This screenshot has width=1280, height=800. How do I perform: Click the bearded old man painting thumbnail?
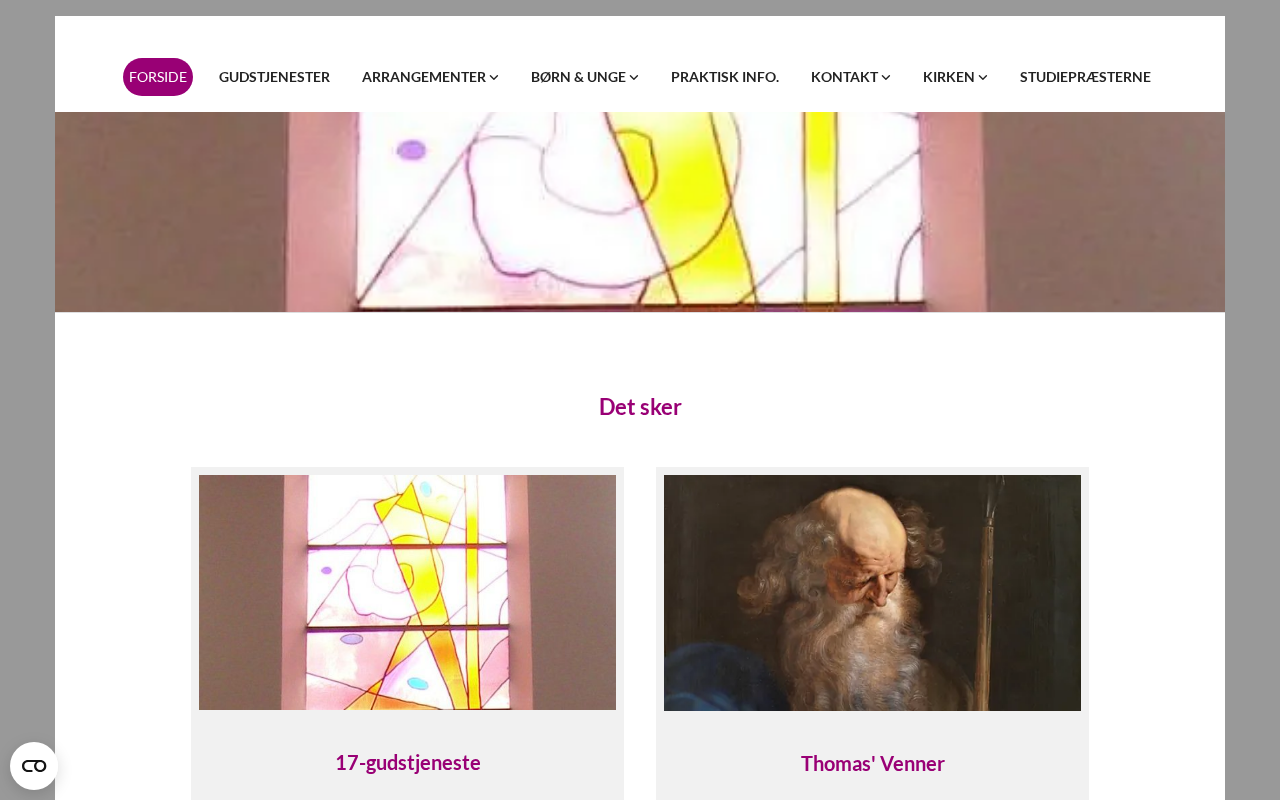tap(872, 593)
